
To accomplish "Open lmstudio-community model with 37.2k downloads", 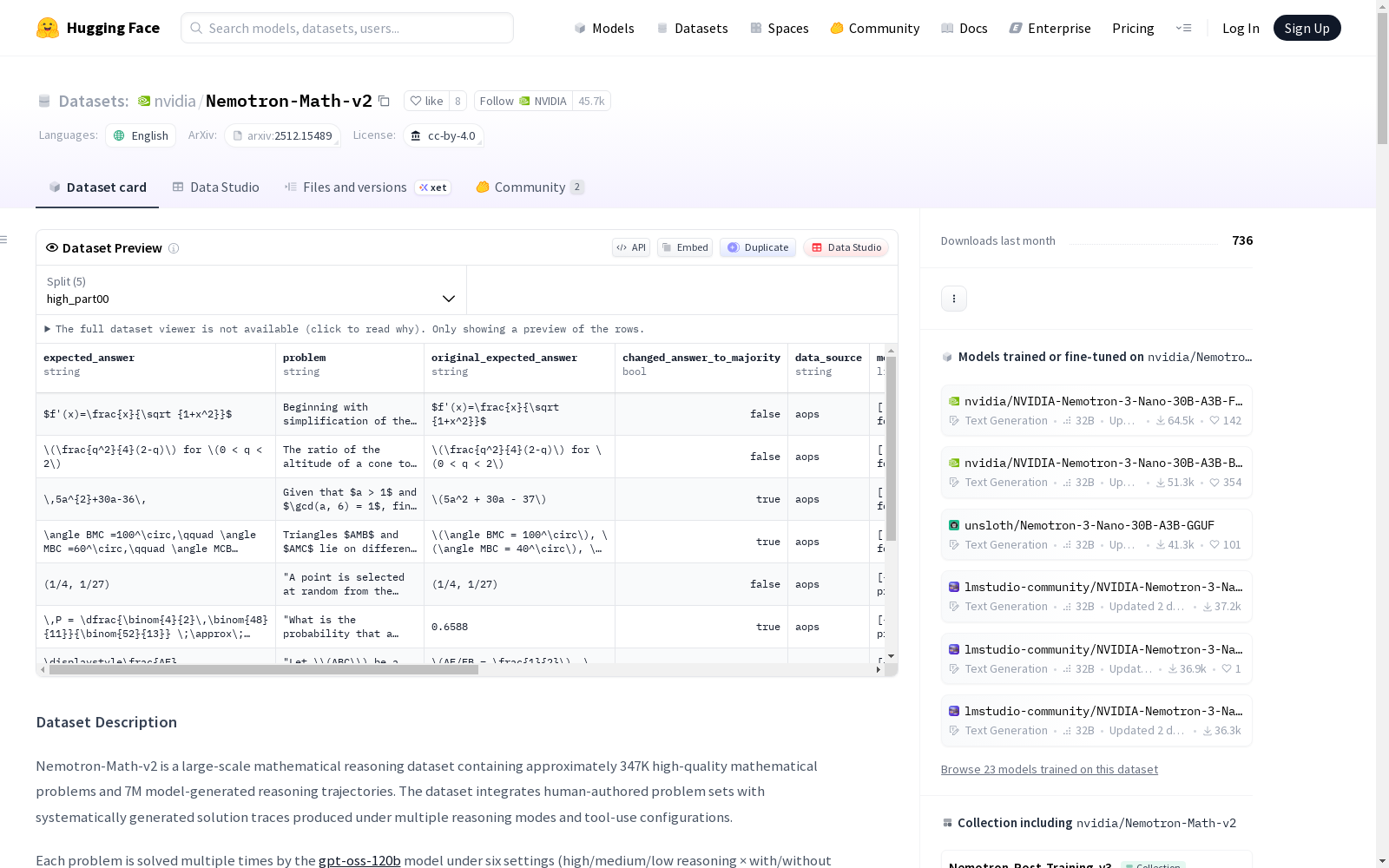I will (x=1096, y=596).
